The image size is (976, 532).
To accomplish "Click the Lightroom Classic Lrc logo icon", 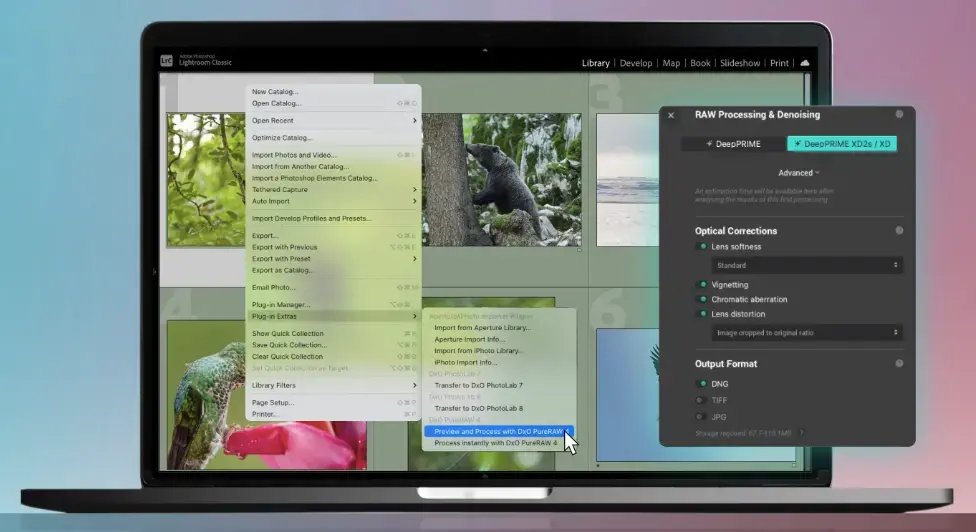I will coord(166,60).
